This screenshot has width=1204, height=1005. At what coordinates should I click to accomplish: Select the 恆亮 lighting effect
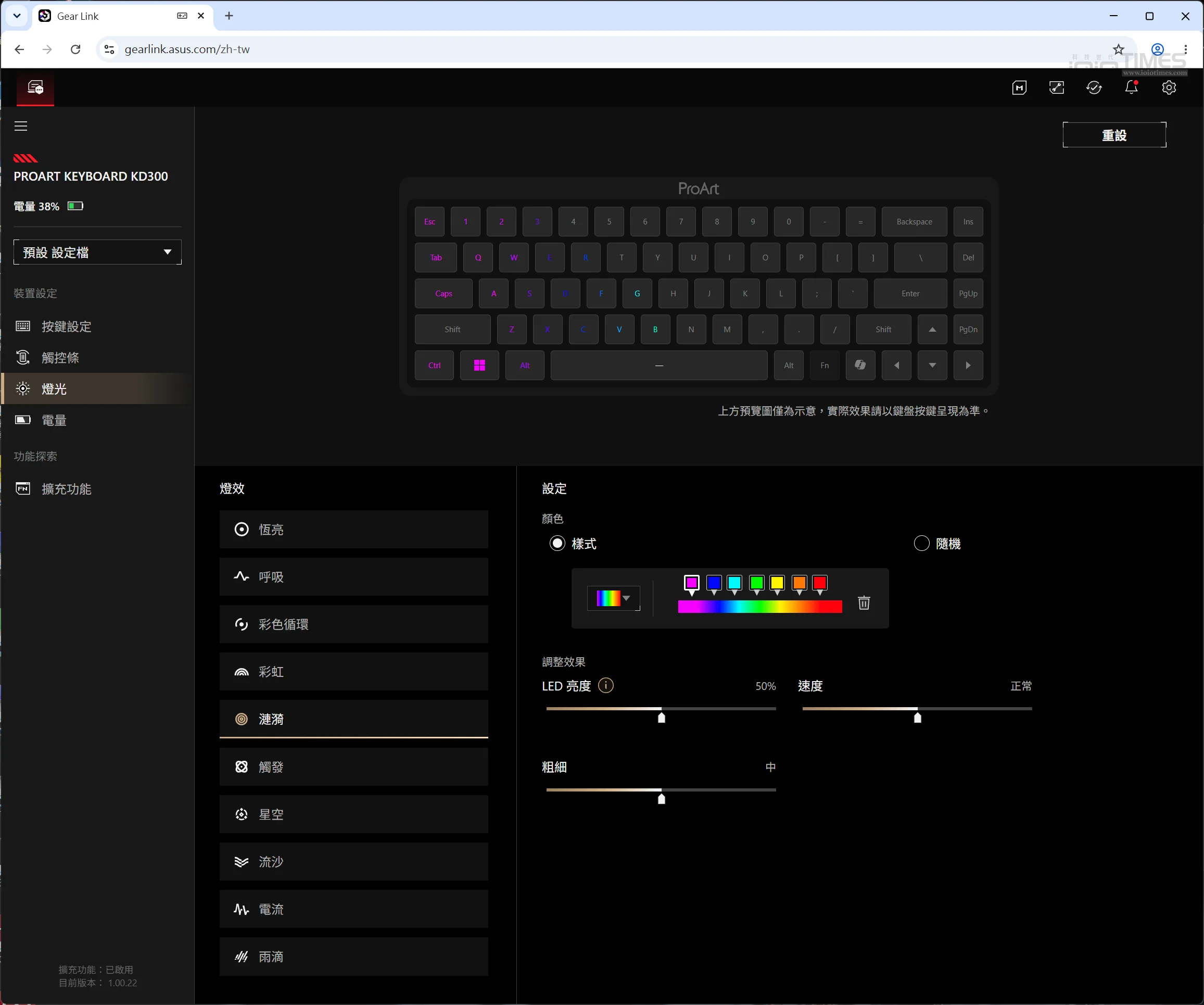coord(354,530)
